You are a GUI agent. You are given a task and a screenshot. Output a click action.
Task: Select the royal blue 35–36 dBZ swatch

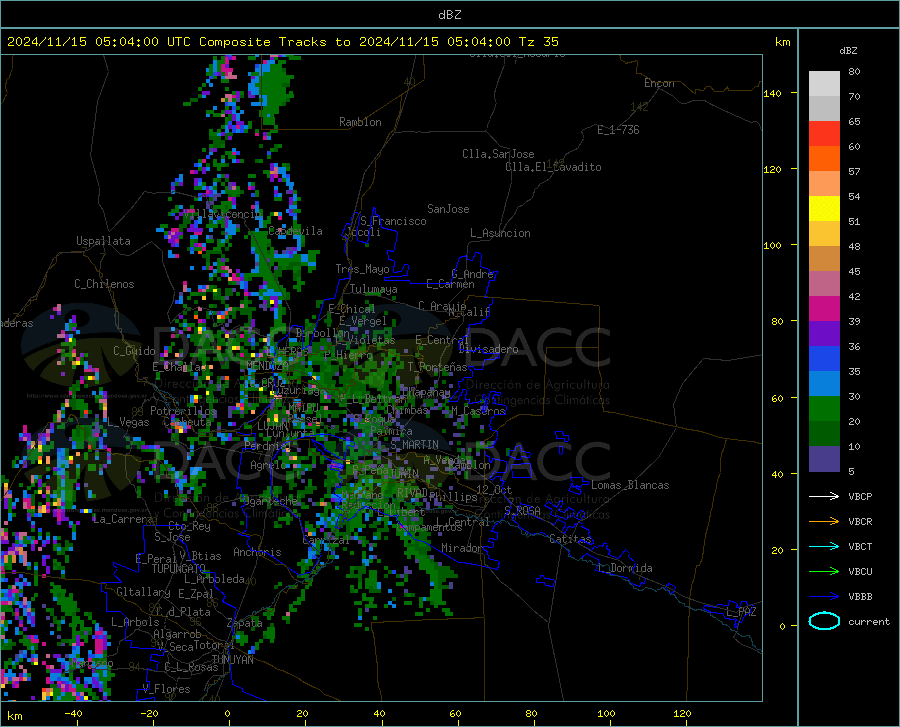click(x=824, y=359)
